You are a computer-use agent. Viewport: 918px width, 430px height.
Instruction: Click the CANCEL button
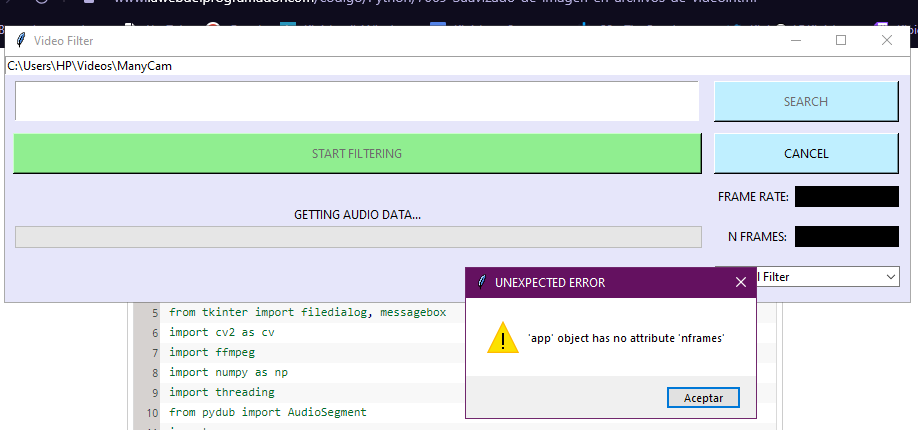806,153
